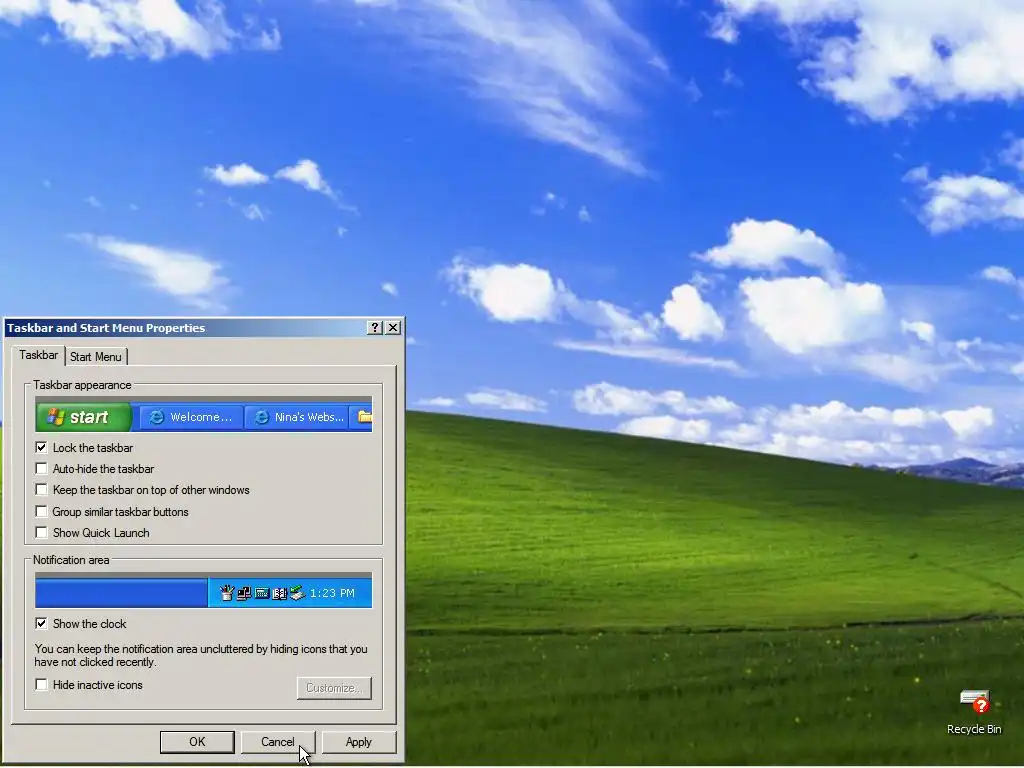
Task: Click the OK button
Action: click(x=197, y=742)
